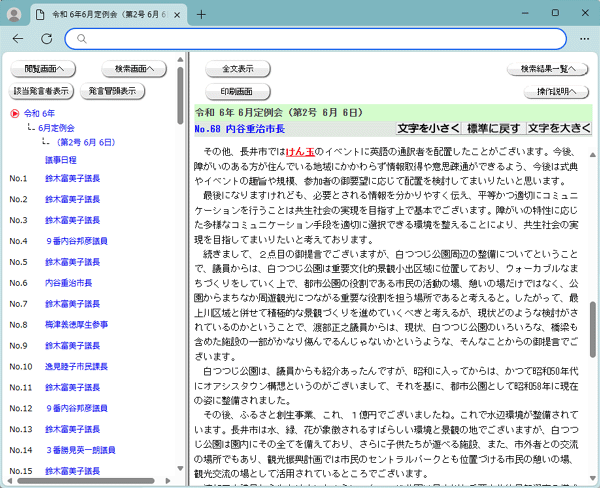Open No.8 梅津義徳厚生参事 link
600x488 pixels.
(x=76, y=325)
